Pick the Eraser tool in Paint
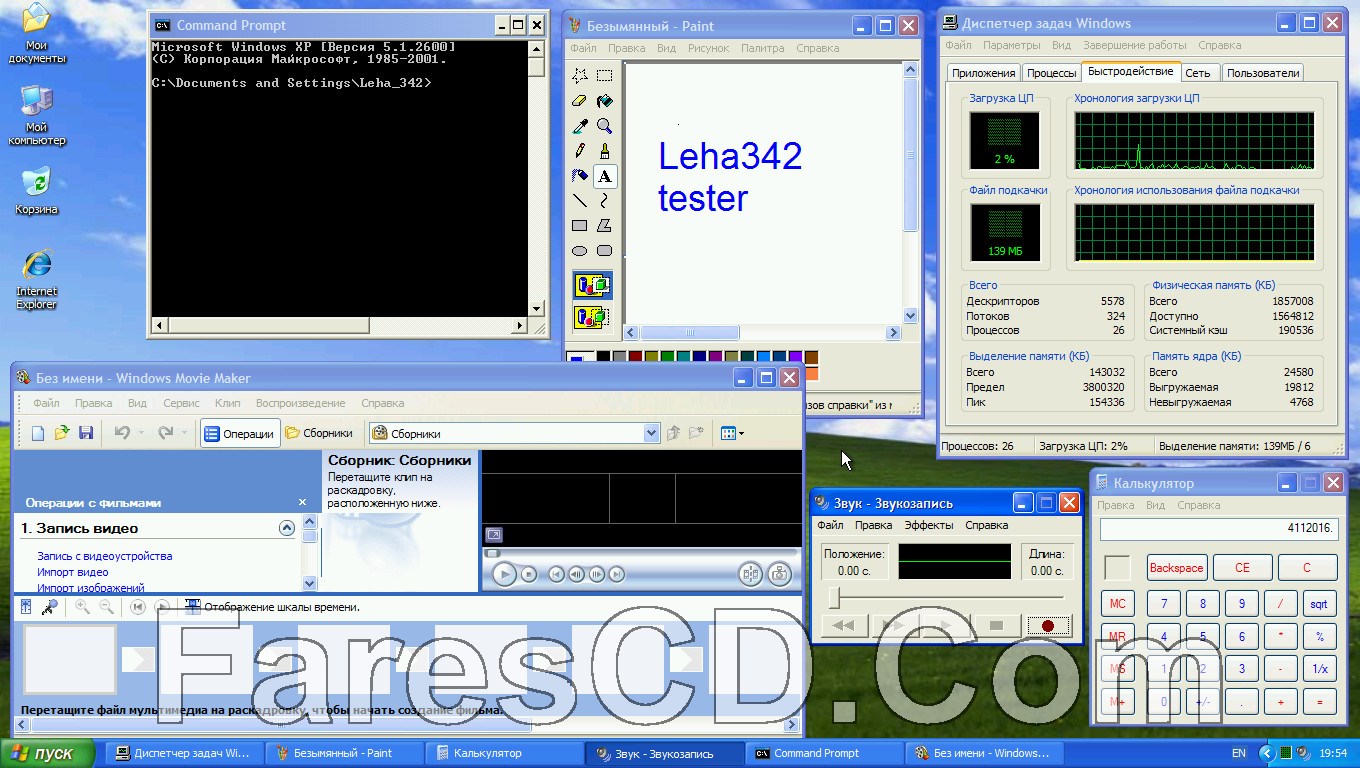 coord(580,101)
